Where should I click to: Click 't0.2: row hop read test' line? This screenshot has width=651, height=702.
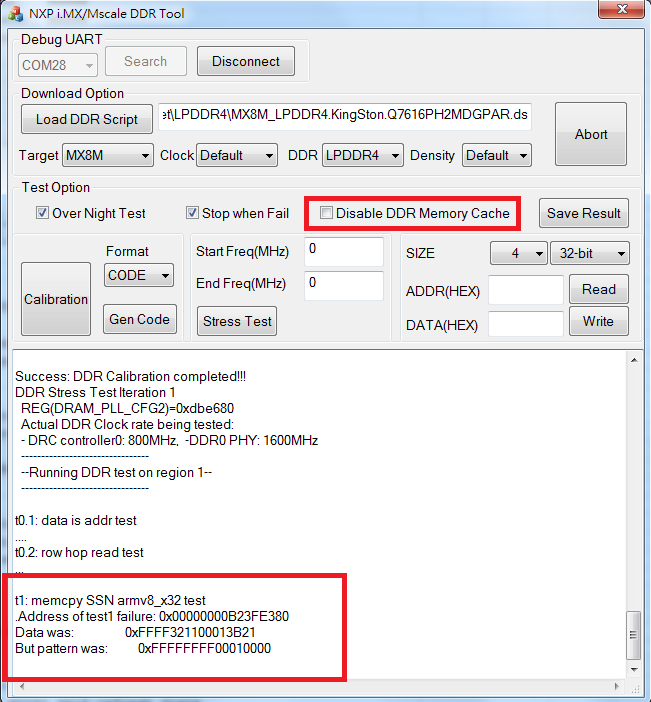[x=79, y=552]
